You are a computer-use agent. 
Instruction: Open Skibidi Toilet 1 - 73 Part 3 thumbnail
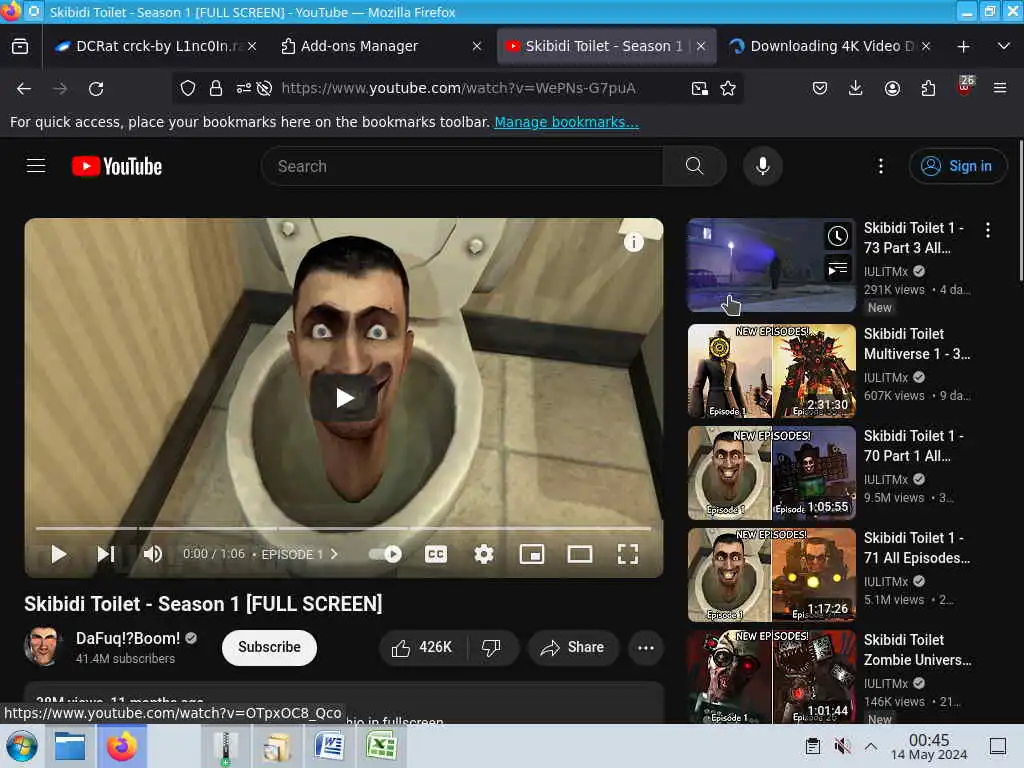[771, 265]
